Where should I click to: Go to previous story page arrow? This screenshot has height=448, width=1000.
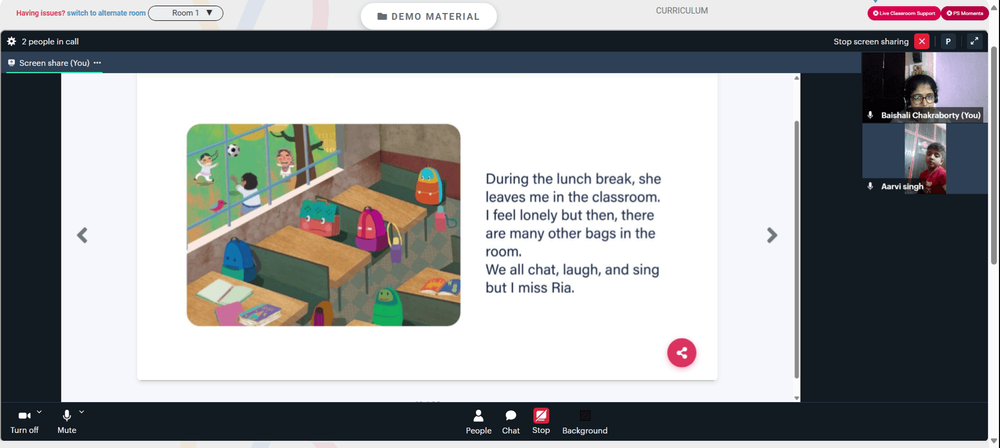(x=82, y=235)
